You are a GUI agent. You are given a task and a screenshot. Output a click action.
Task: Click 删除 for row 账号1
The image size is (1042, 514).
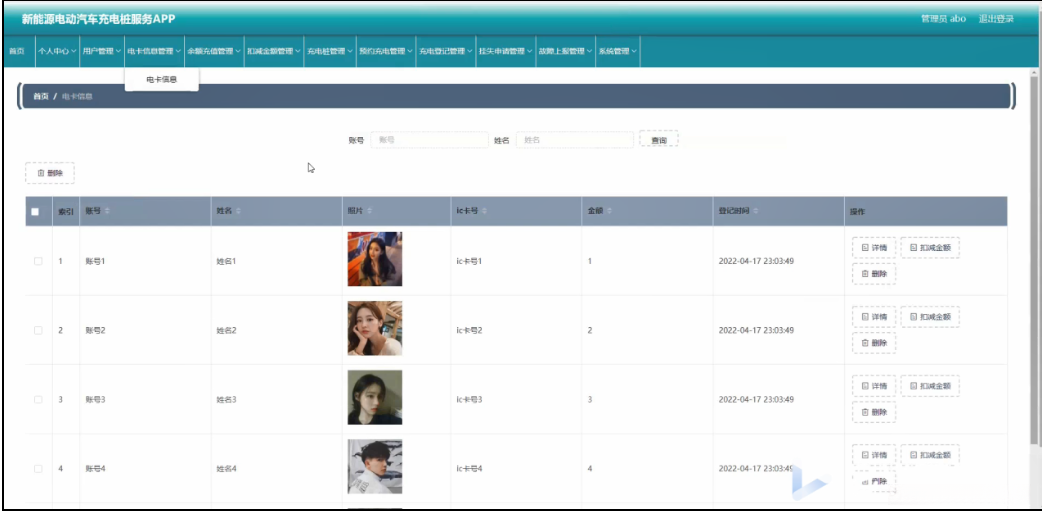(874, 274)
